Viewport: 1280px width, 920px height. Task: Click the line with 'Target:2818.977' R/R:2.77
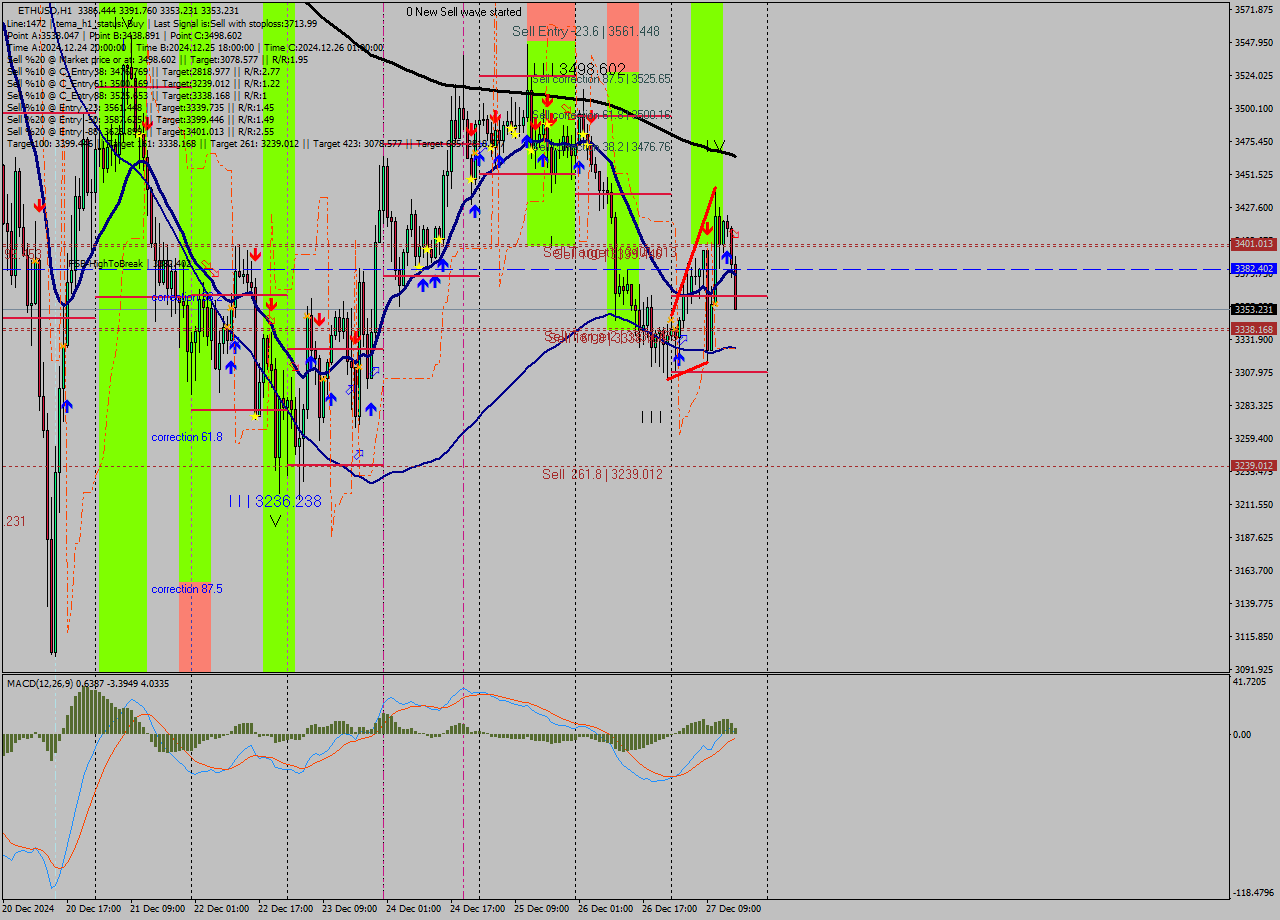click(142, 71)
